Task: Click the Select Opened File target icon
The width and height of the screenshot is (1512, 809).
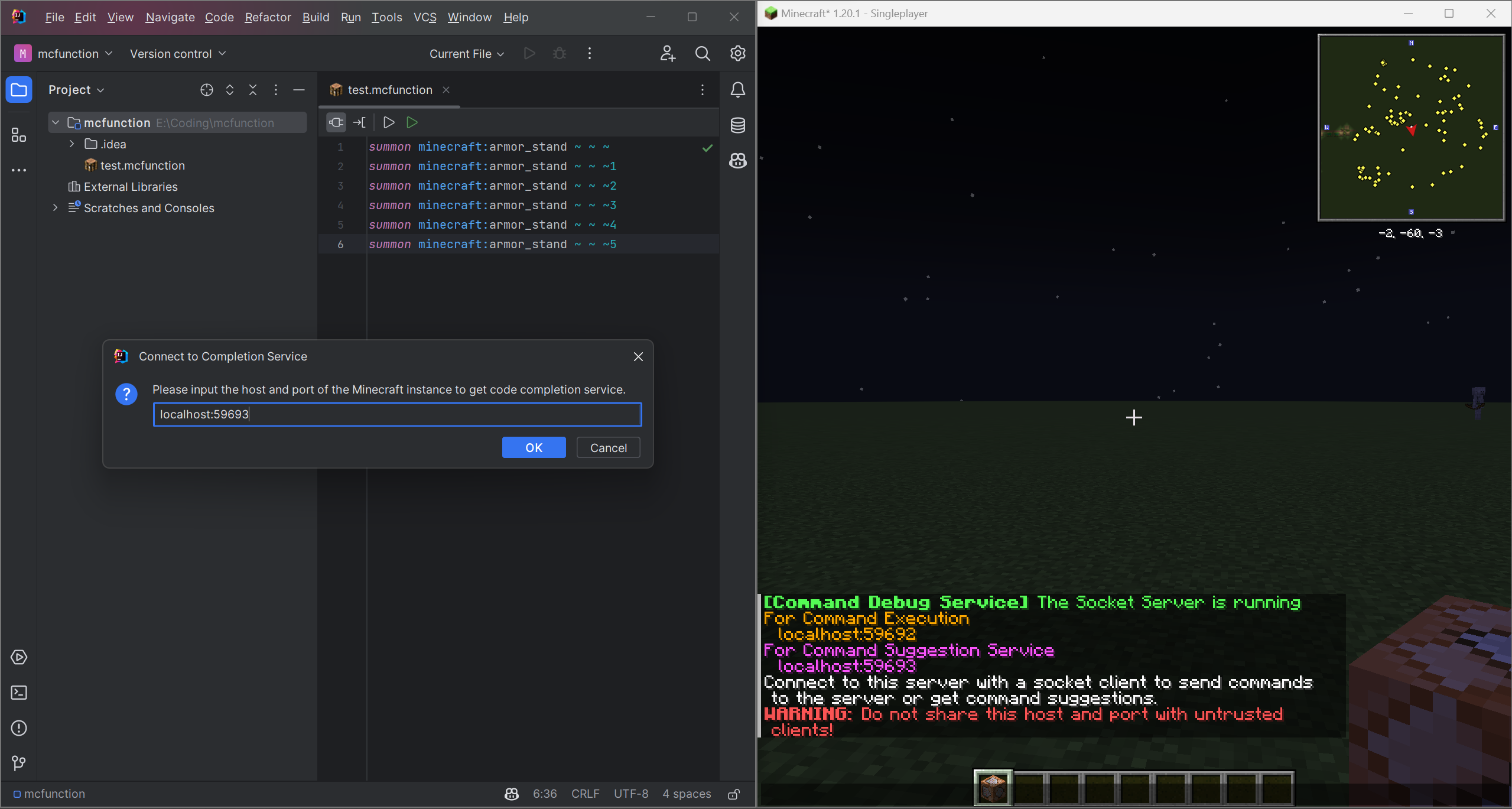Action: (207, 90)
